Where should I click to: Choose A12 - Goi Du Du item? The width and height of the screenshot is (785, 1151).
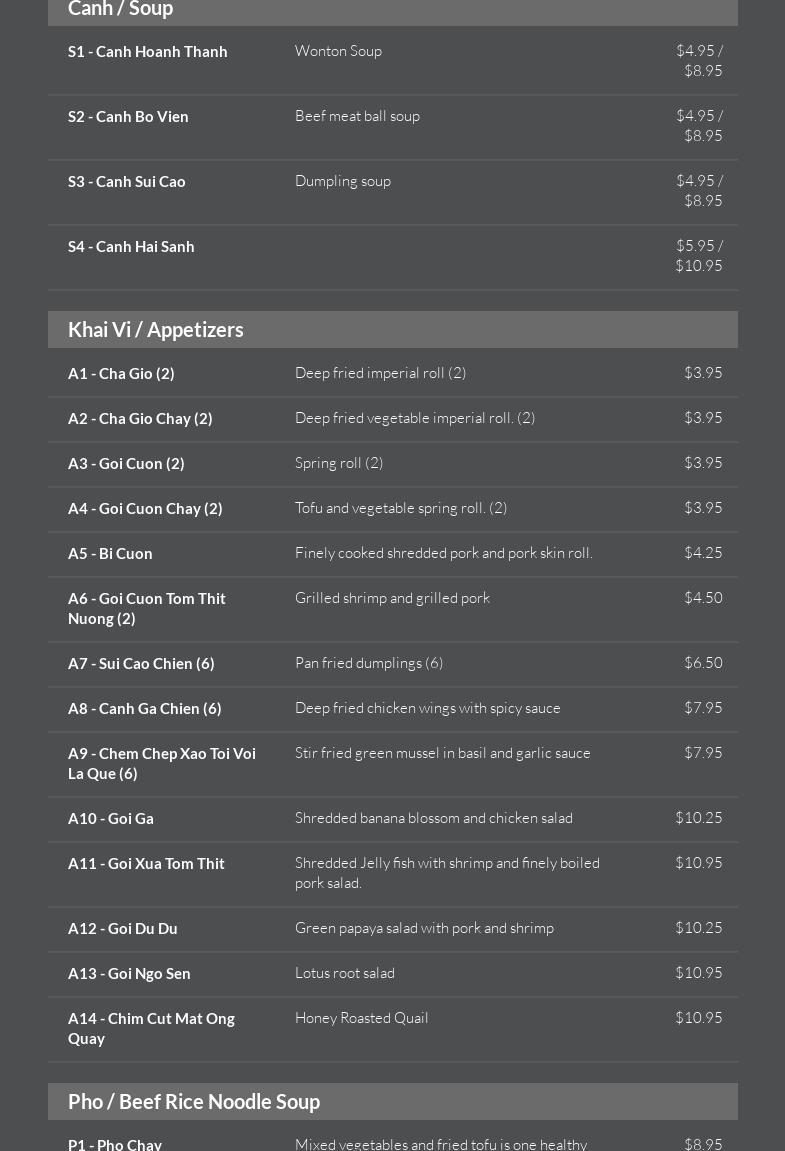[123, 929]
